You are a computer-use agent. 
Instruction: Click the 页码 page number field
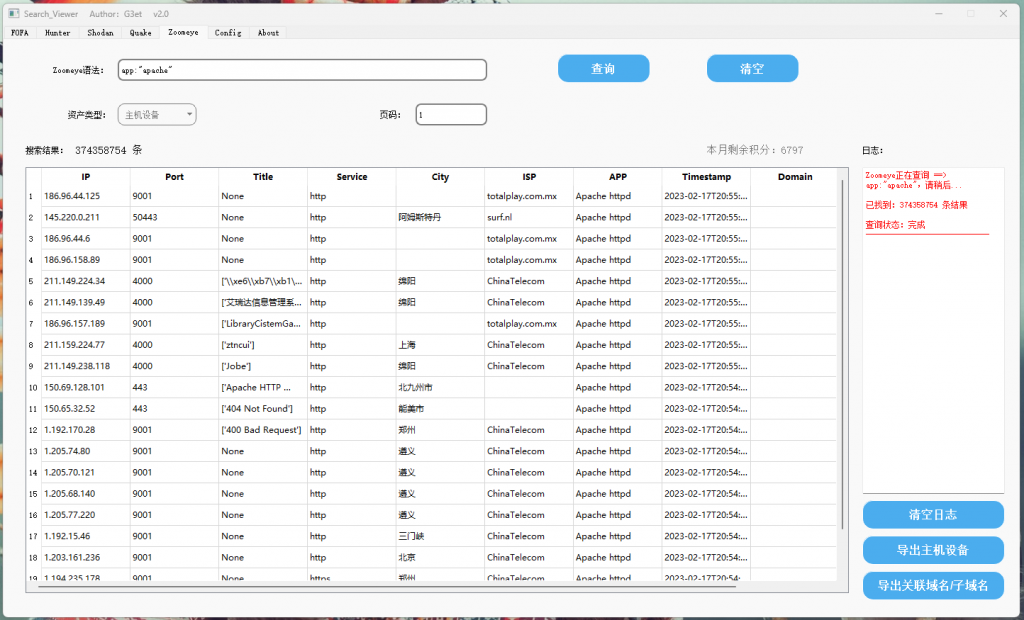click(x=451, y=114)
